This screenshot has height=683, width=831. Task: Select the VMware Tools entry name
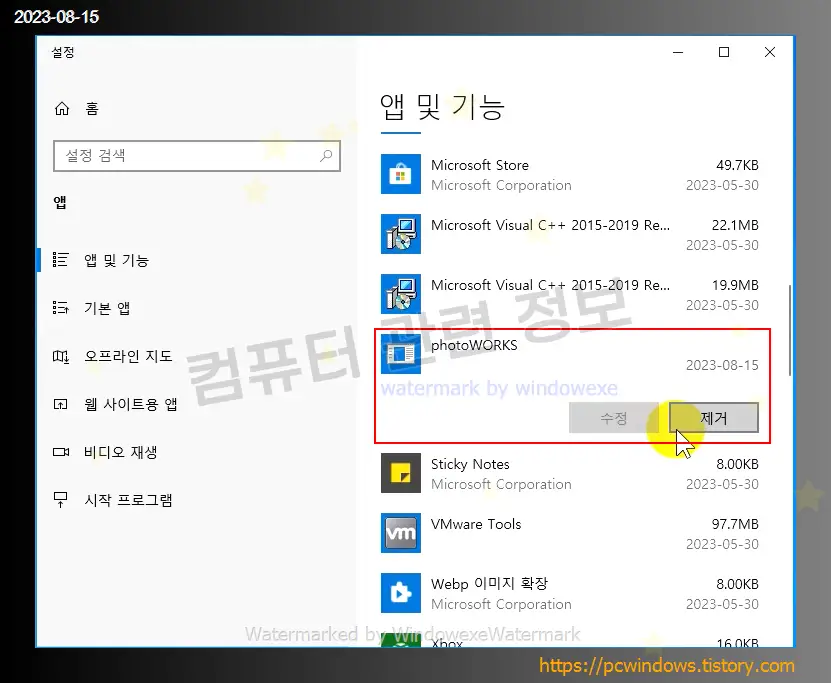tap(476, 524)
